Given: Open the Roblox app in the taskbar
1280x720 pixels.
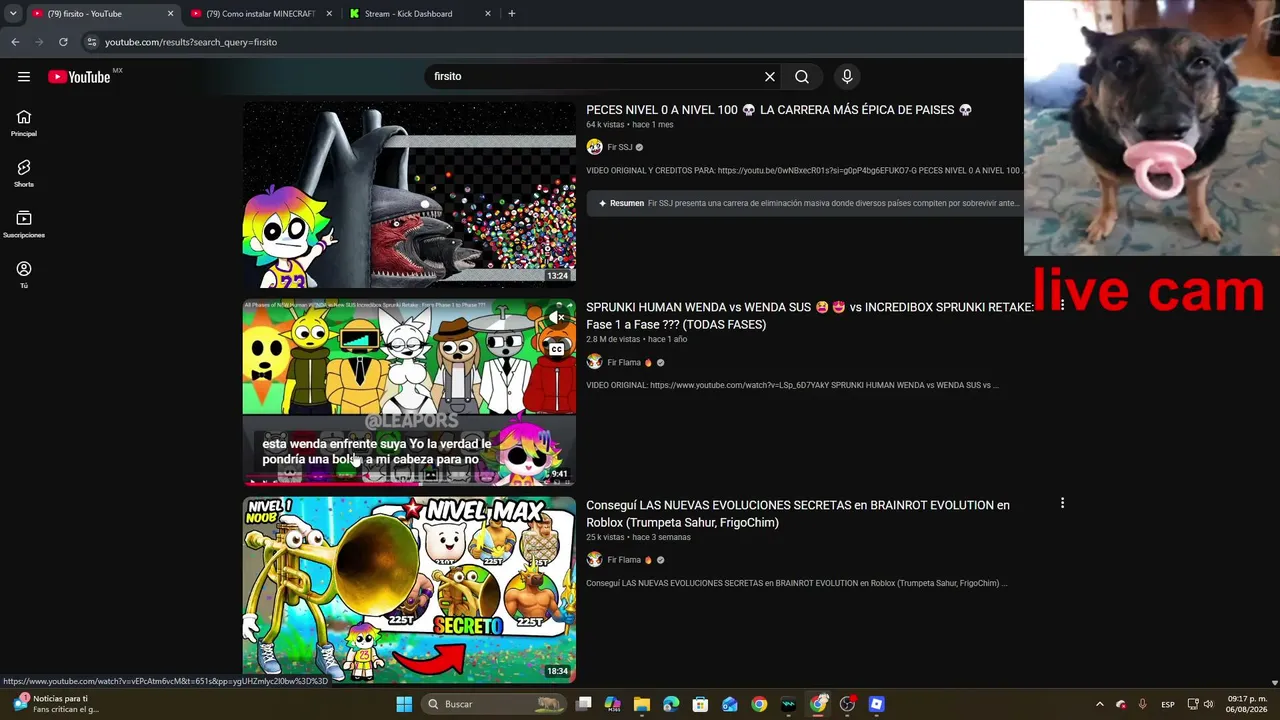Looking at the screenshot, I should coord(877,704).
